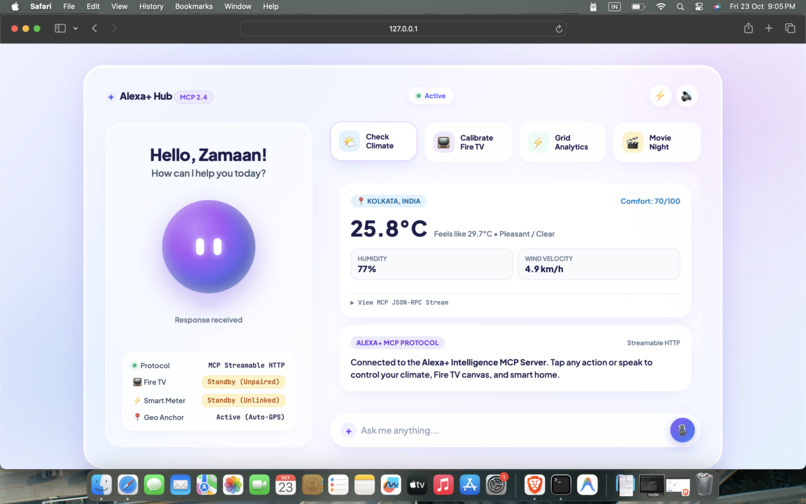Open the History menu

151,6
